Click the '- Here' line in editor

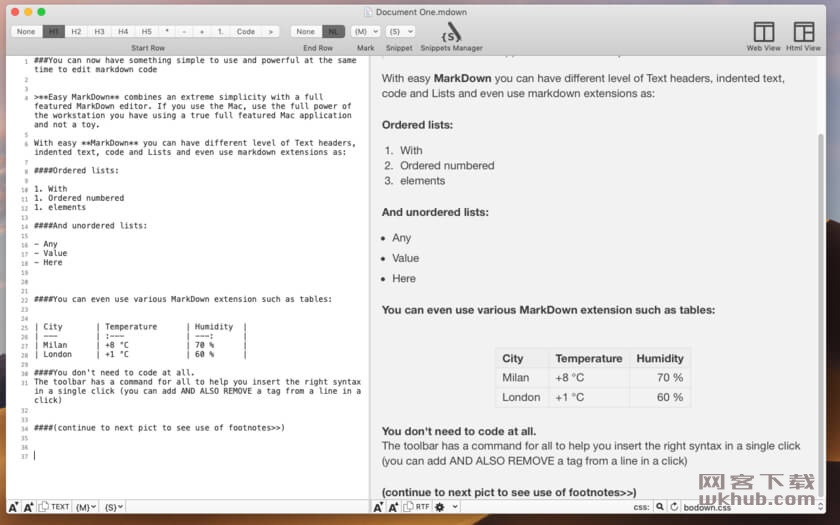coord(48,262)
